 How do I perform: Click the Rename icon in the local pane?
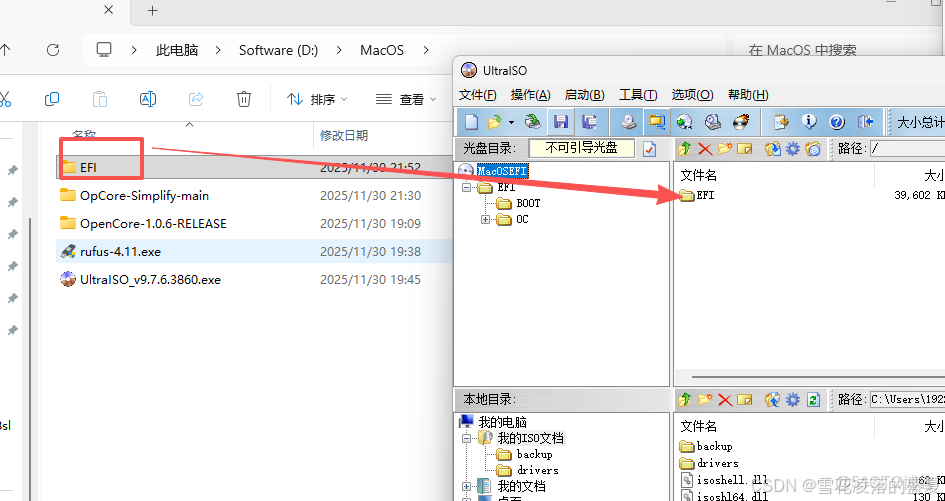[745, 399]
